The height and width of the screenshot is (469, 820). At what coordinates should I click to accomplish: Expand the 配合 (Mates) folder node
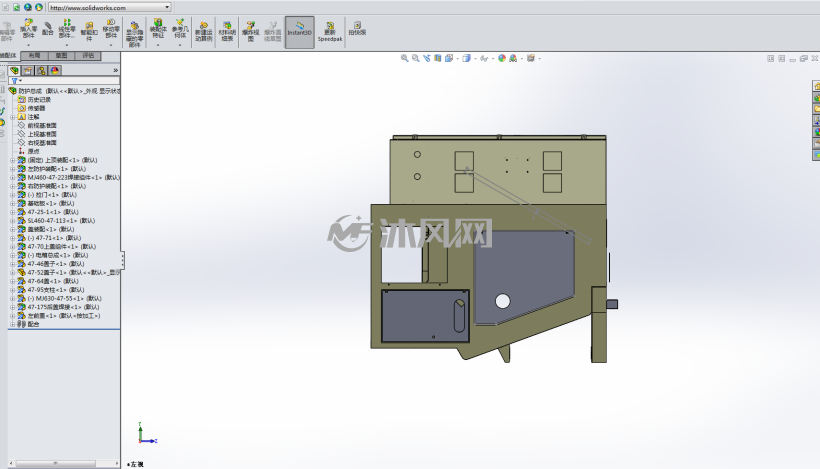coord(13,324)
